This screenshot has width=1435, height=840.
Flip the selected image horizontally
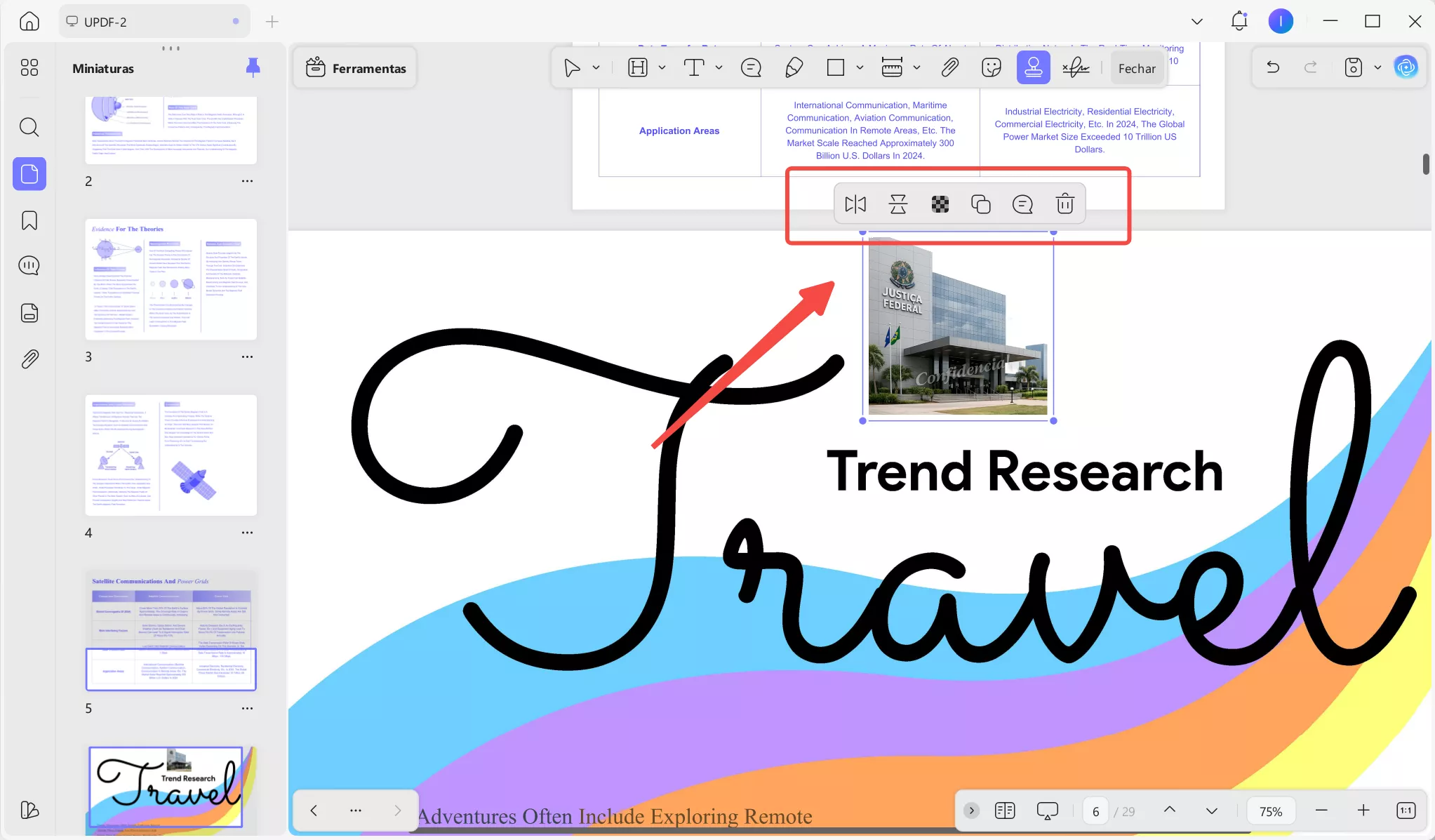tap(855, 204)
